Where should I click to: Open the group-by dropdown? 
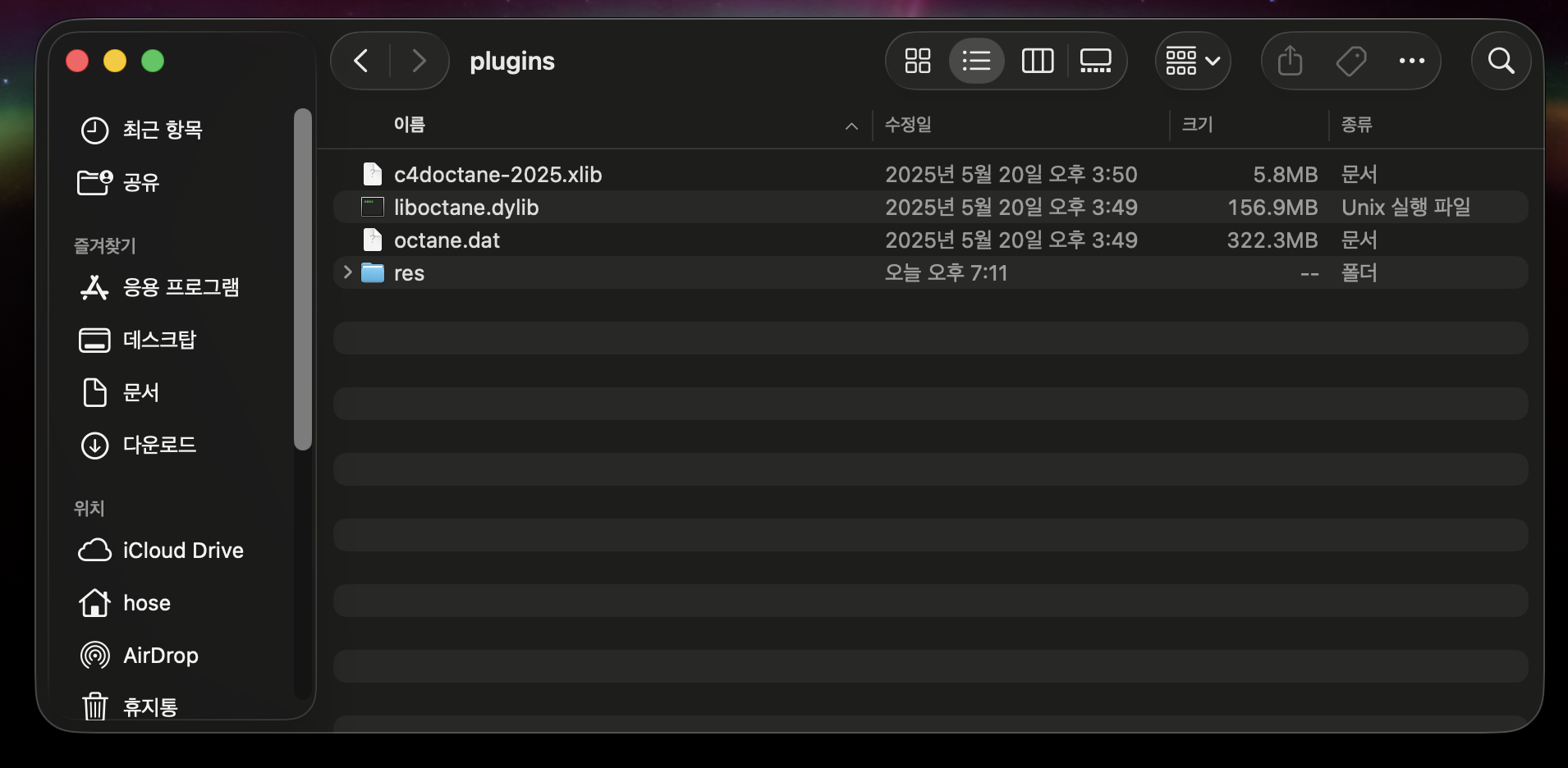(1193, 61)
